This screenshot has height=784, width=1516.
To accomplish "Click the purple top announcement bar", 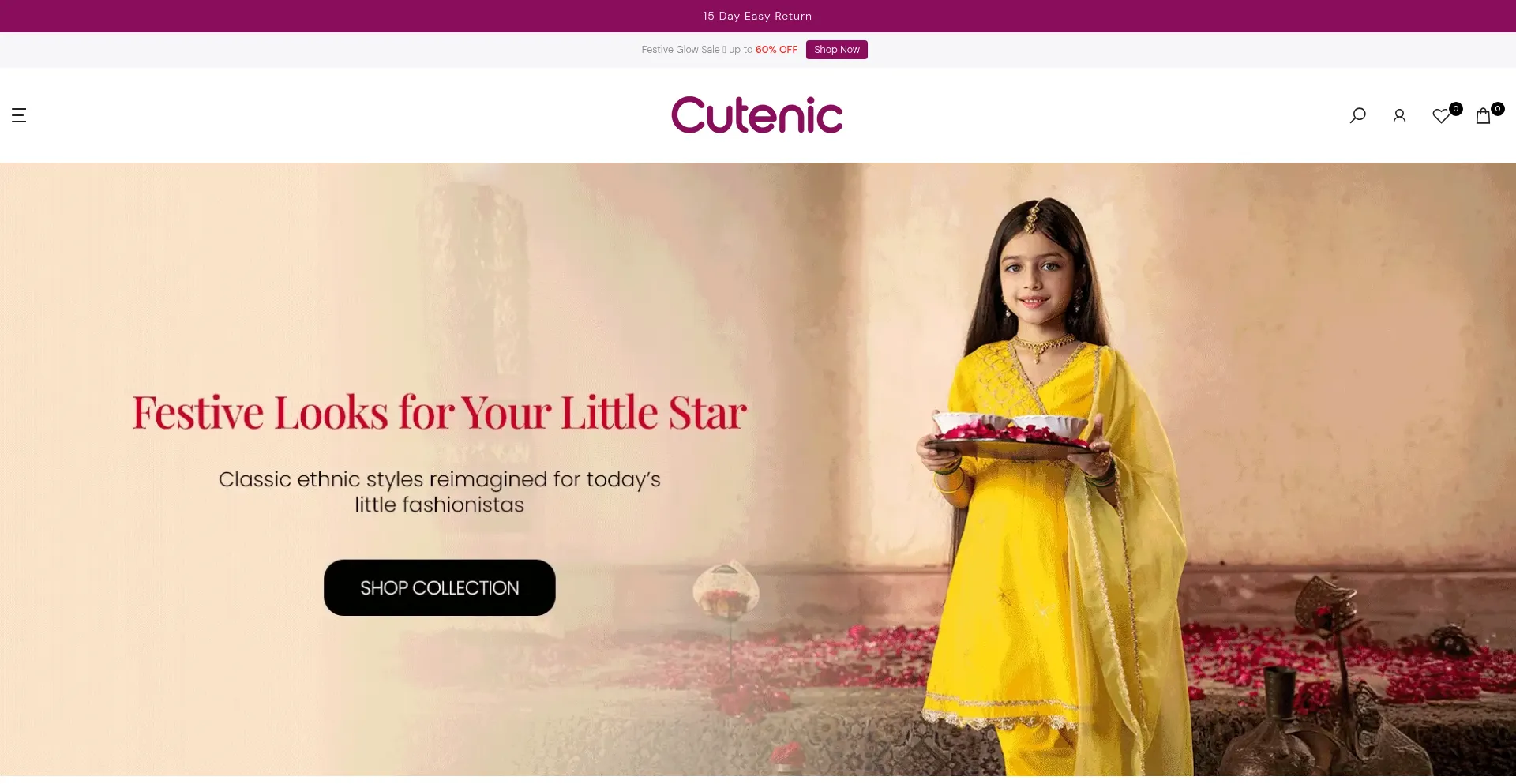I will tap(758, 16).
